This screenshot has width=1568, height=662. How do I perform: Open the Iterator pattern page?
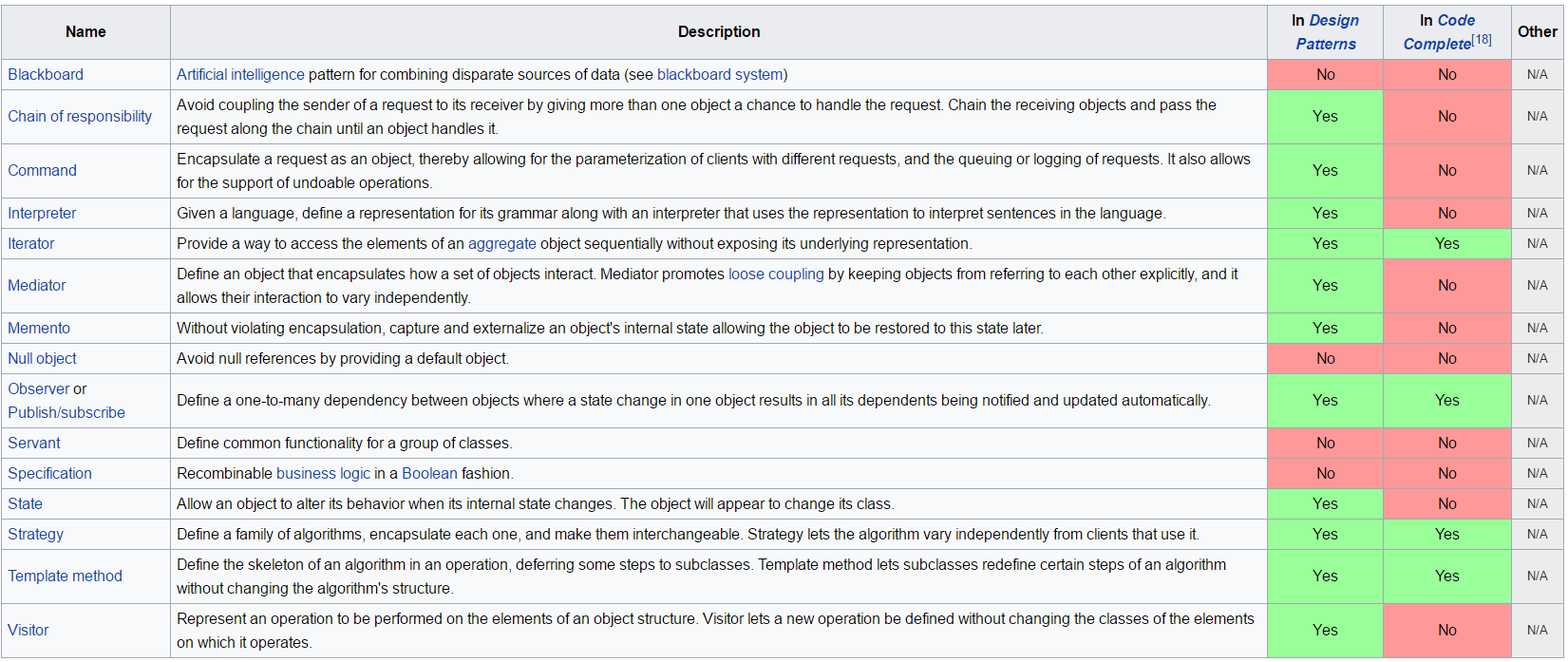pyautogui.click(x=31, y=243)
